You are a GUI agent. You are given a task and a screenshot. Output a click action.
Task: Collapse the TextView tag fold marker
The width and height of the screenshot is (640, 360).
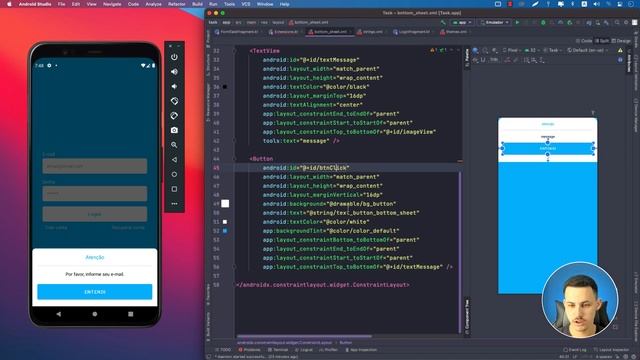pyautogui.click(x=235, y=51)
